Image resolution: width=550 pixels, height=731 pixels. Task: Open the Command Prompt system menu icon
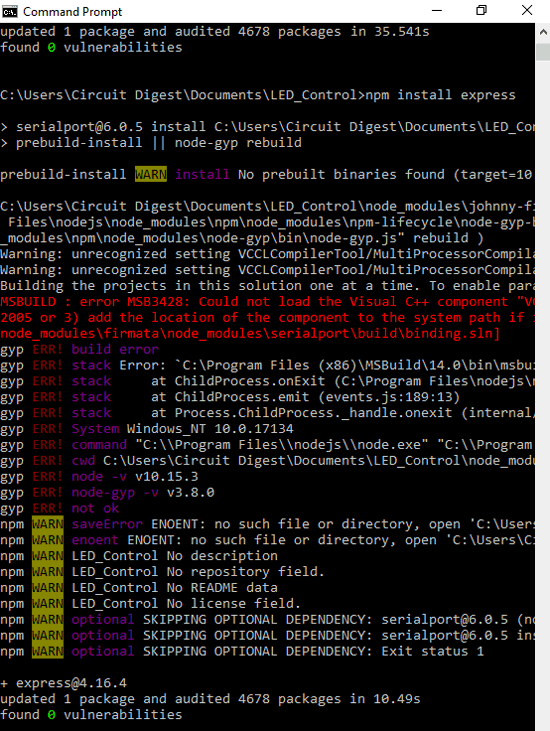tap(9, 11)
